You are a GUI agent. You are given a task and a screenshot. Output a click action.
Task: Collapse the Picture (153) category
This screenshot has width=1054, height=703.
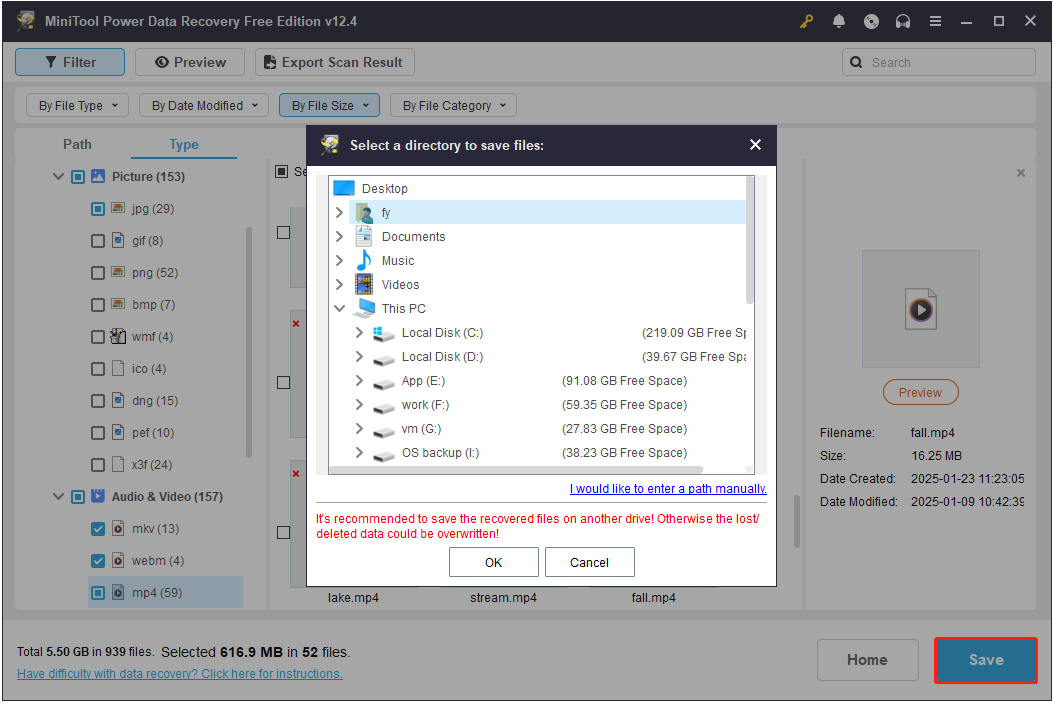pyautogui.click(x=58, y=177)
